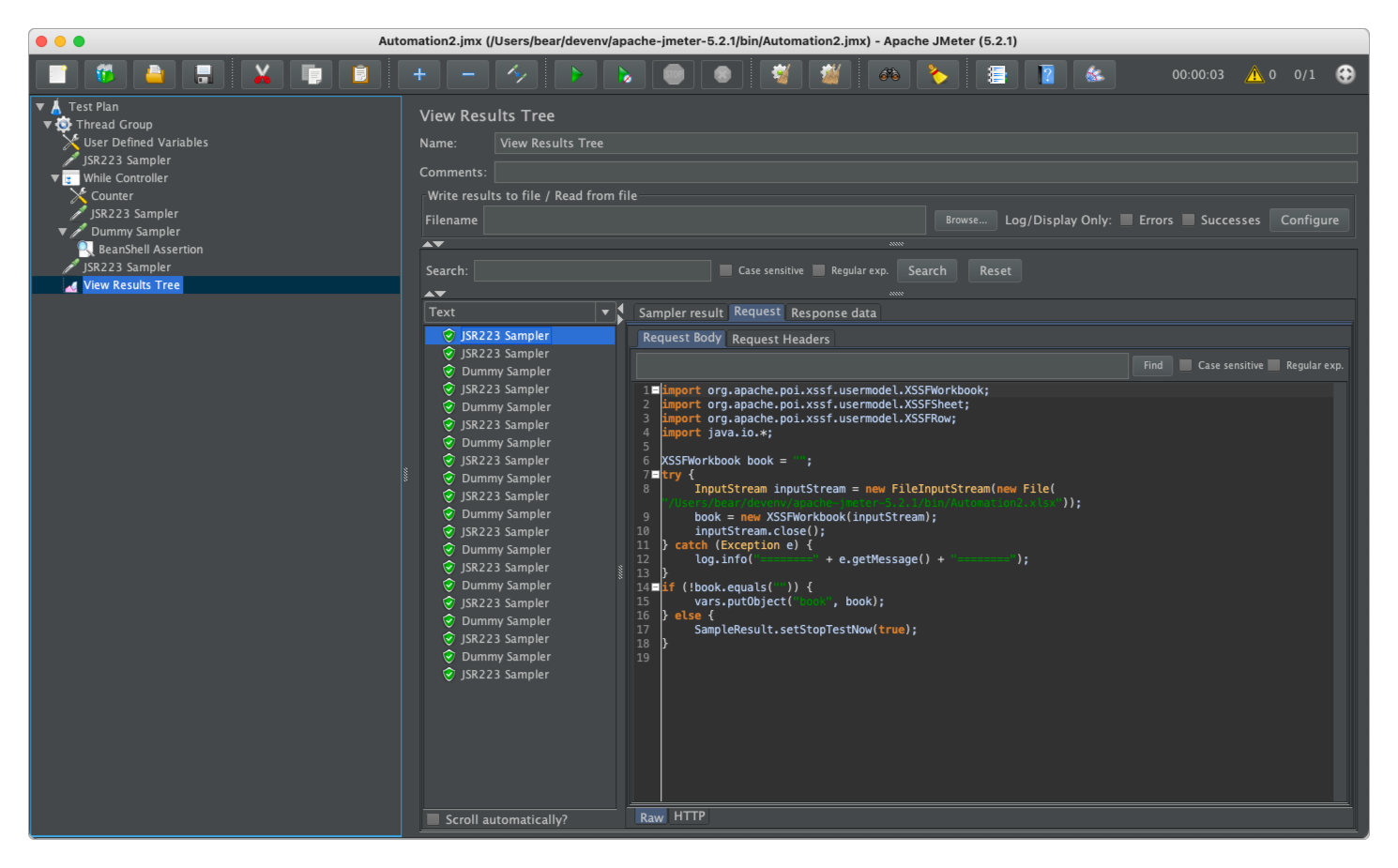
Task: Select the Request tab
Action: (x=757, y=312)
